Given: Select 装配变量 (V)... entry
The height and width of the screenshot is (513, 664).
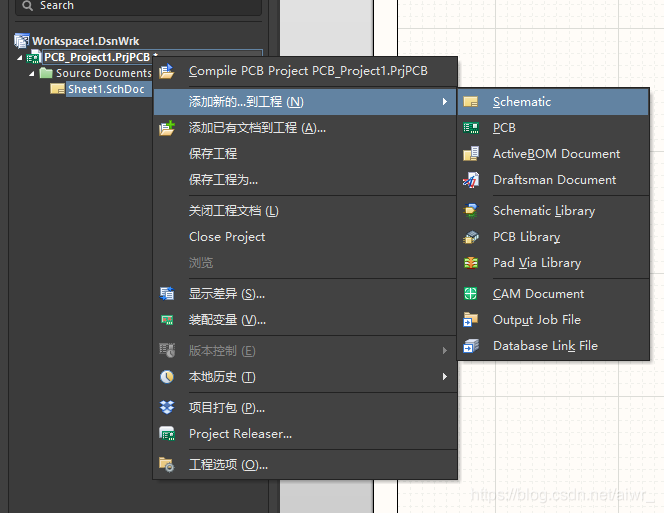Looking at the screenshot, I should pyautogui.click(x=305, y=320).
